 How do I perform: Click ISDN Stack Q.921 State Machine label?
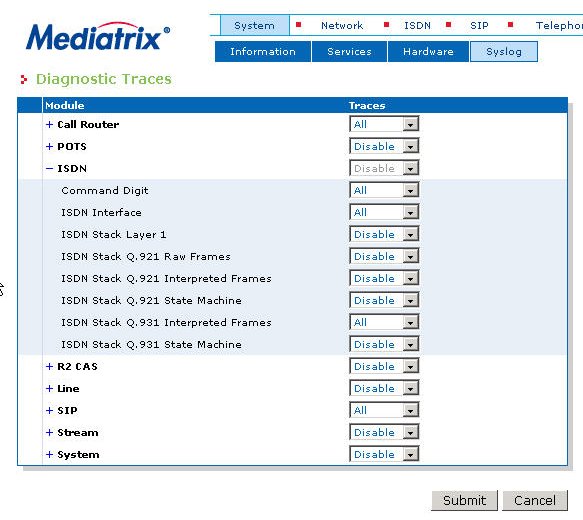[x=151, y=301]
